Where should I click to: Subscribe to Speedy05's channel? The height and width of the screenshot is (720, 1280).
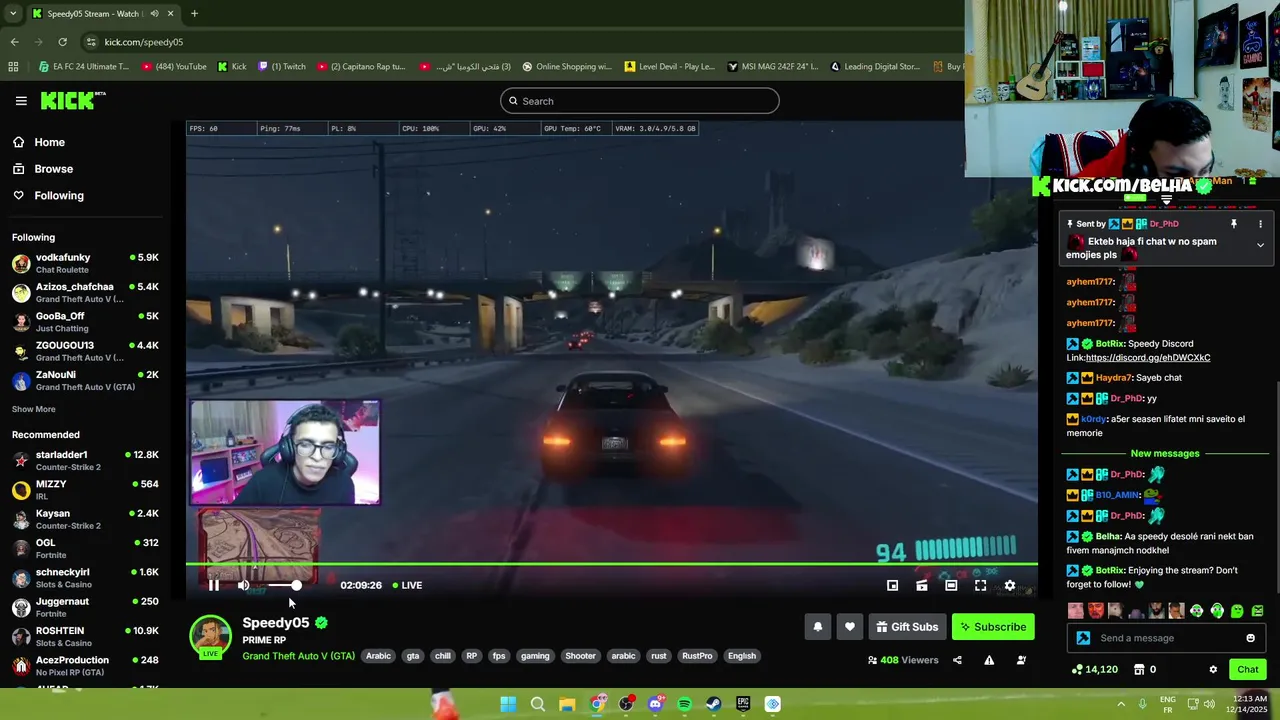coord(993,627)
